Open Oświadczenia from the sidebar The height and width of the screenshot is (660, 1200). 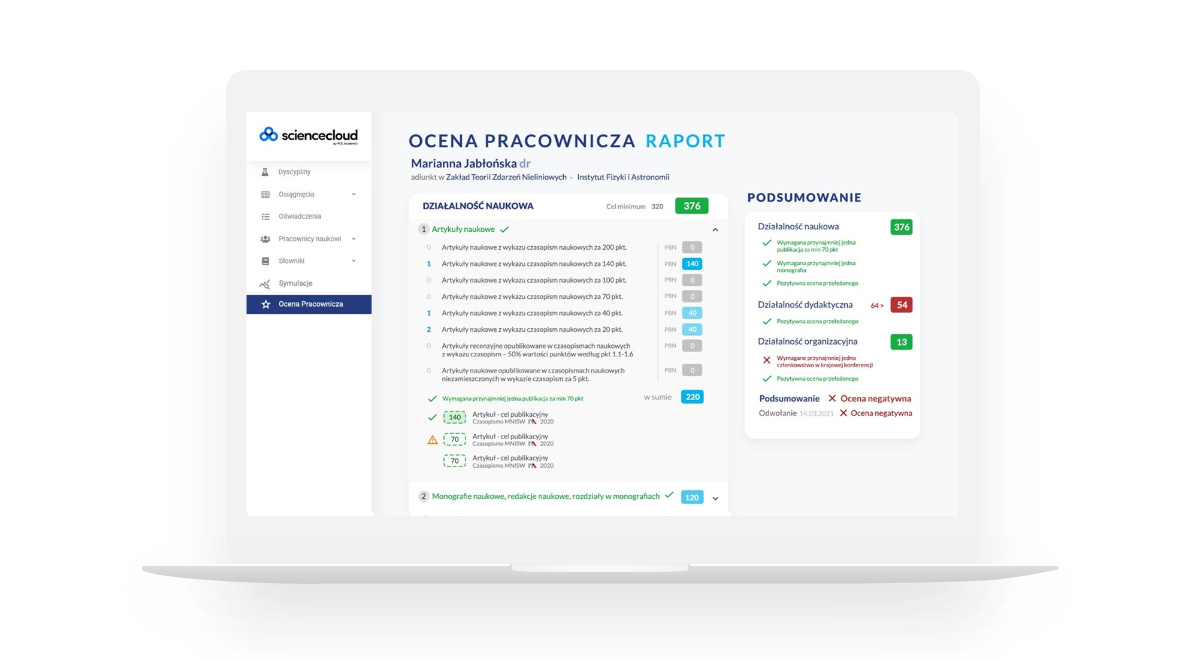[x=299, y=216]
